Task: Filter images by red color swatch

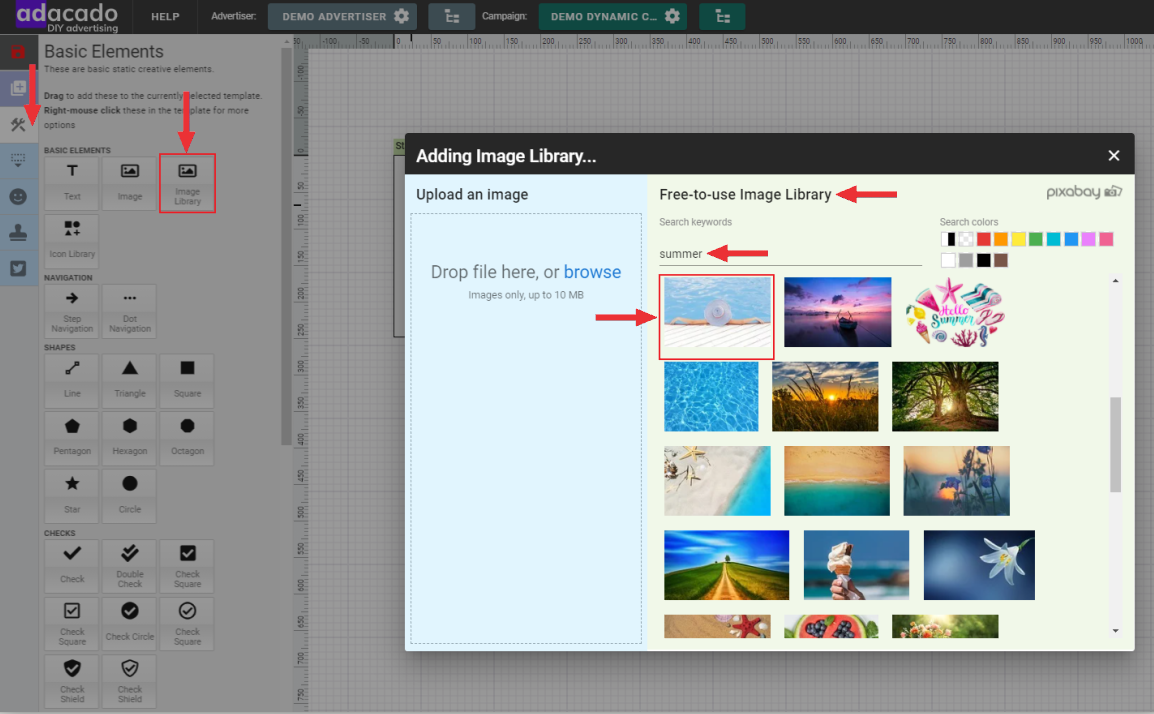Action: coord(983,239)
